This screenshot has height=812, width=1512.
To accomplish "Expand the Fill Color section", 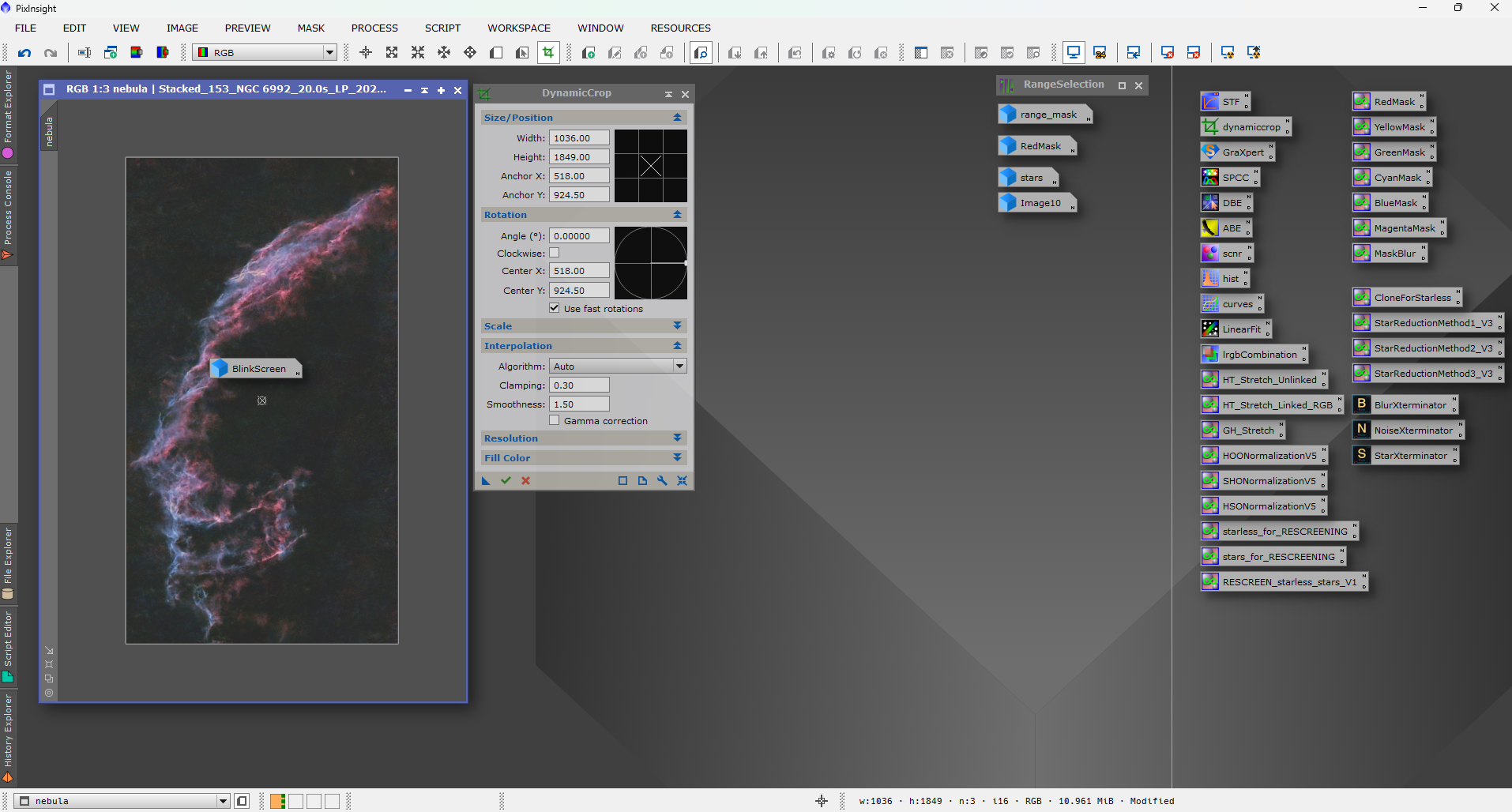I will coord(583,458).
